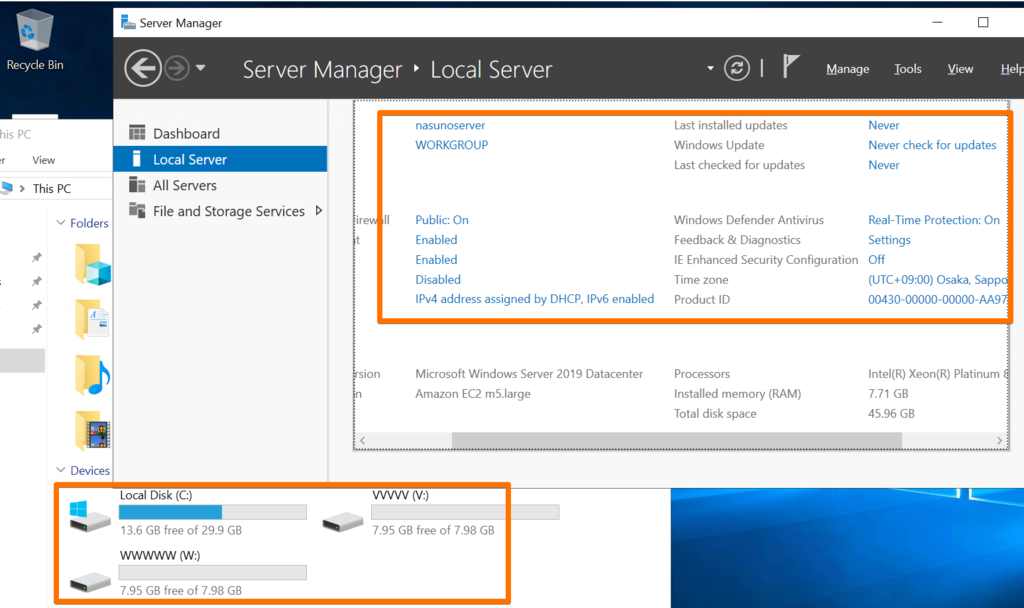Click the nasunoserver computer name link

click(x=450, y=125)
